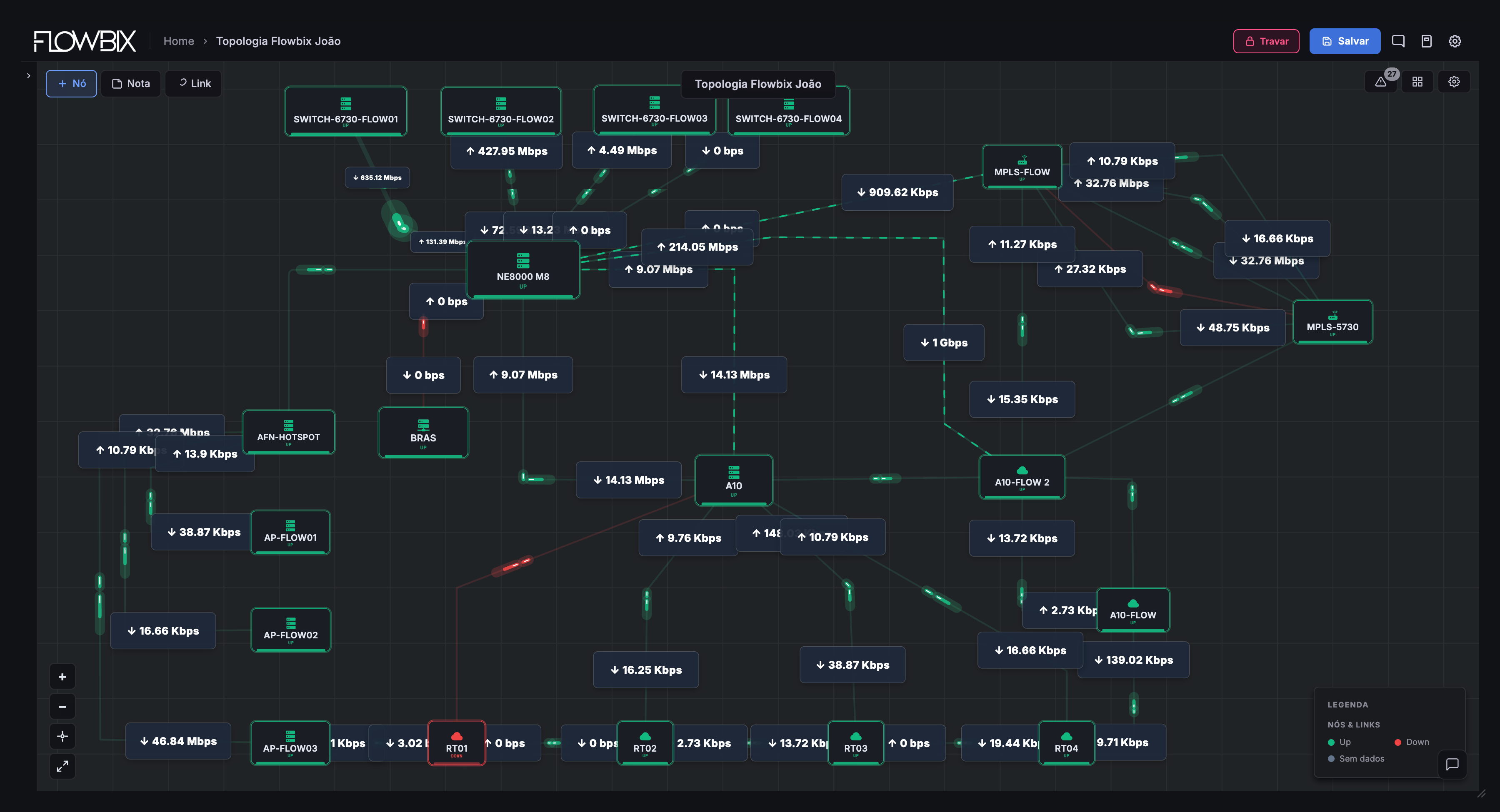Click the 4.49 Mbps traffic label
Image resolution: width=1500 pixels, height=812 pixels.
pyautogui.click(x=622, y=151)
